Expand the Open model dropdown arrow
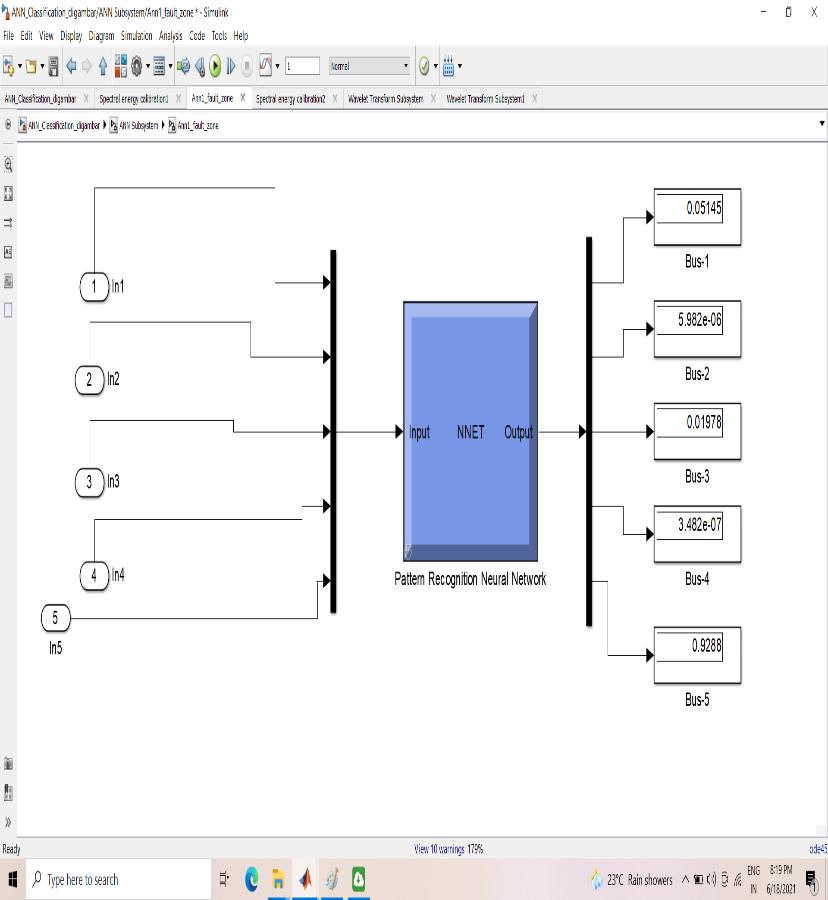This screenshot has height=900, width=828. pos(42,67)
